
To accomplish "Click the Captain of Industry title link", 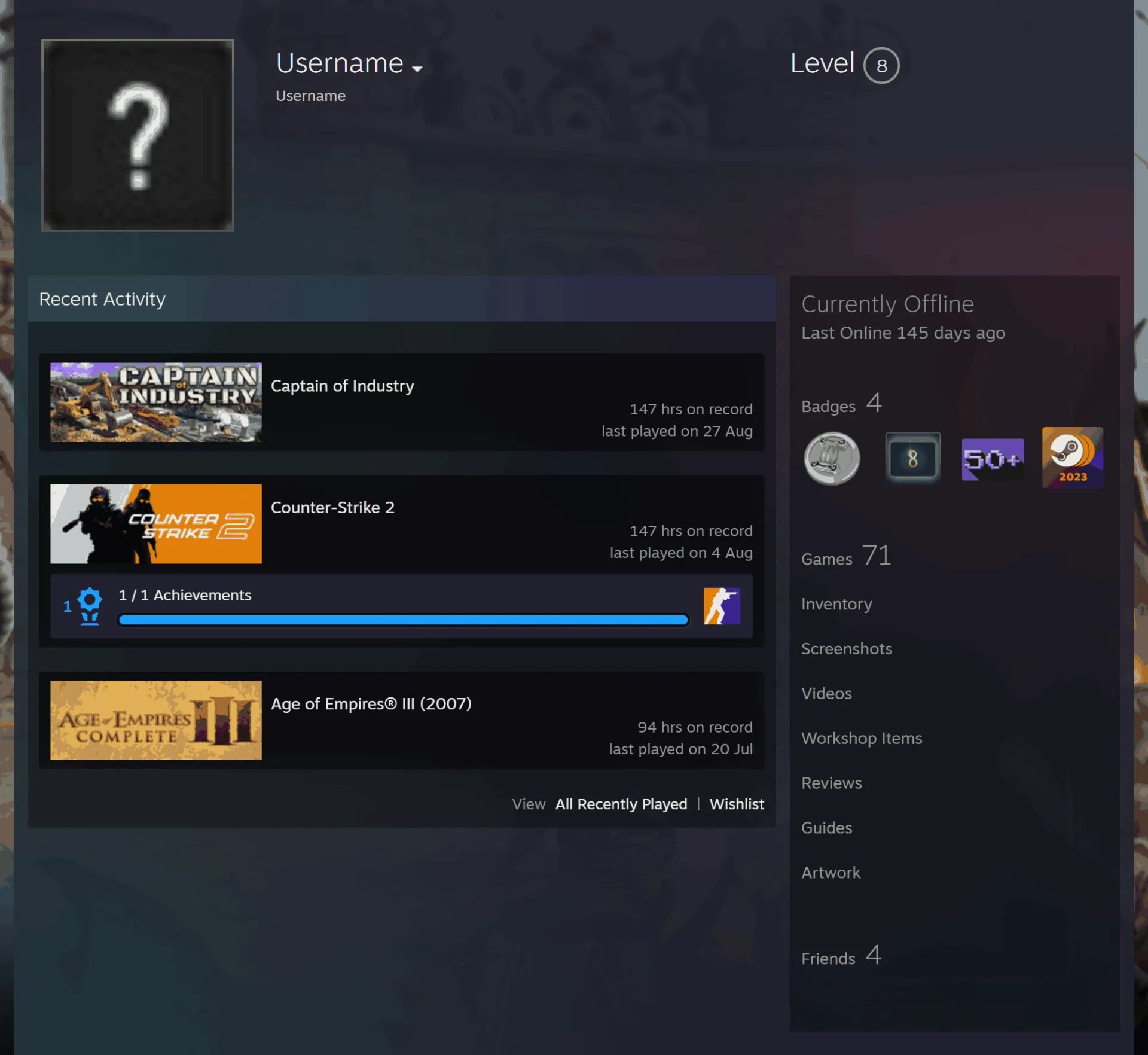I will (343, 386).
